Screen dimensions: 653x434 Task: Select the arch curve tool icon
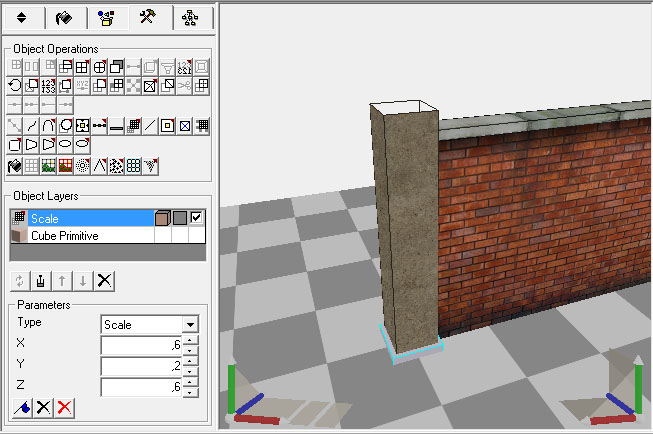point(48,126)
